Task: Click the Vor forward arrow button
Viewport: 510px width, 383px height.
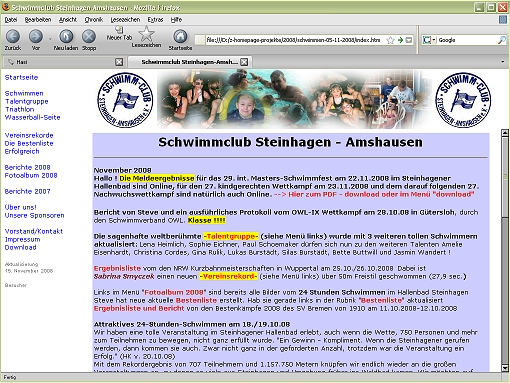Action: pos(36,36)
